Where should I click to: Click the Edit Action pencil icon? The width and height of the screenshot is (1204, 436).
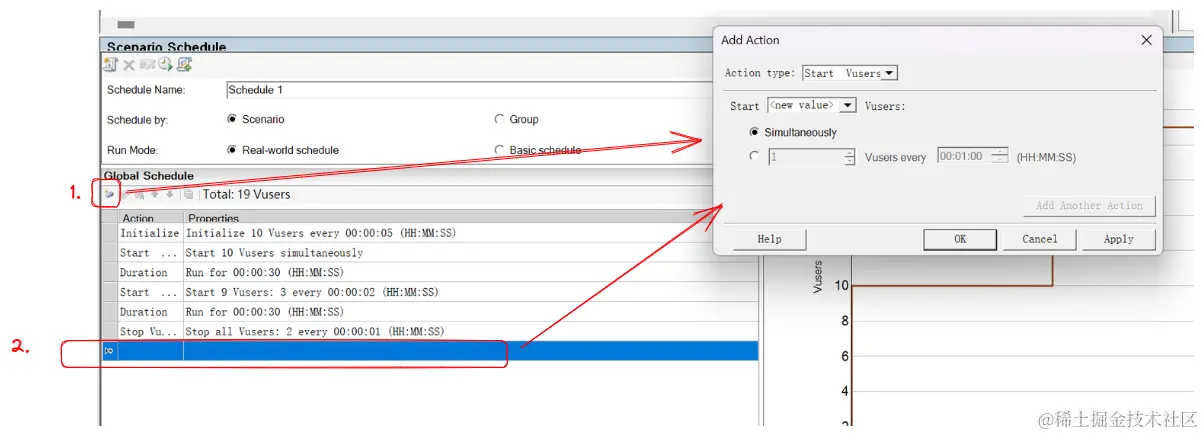(x=126, y=194)
